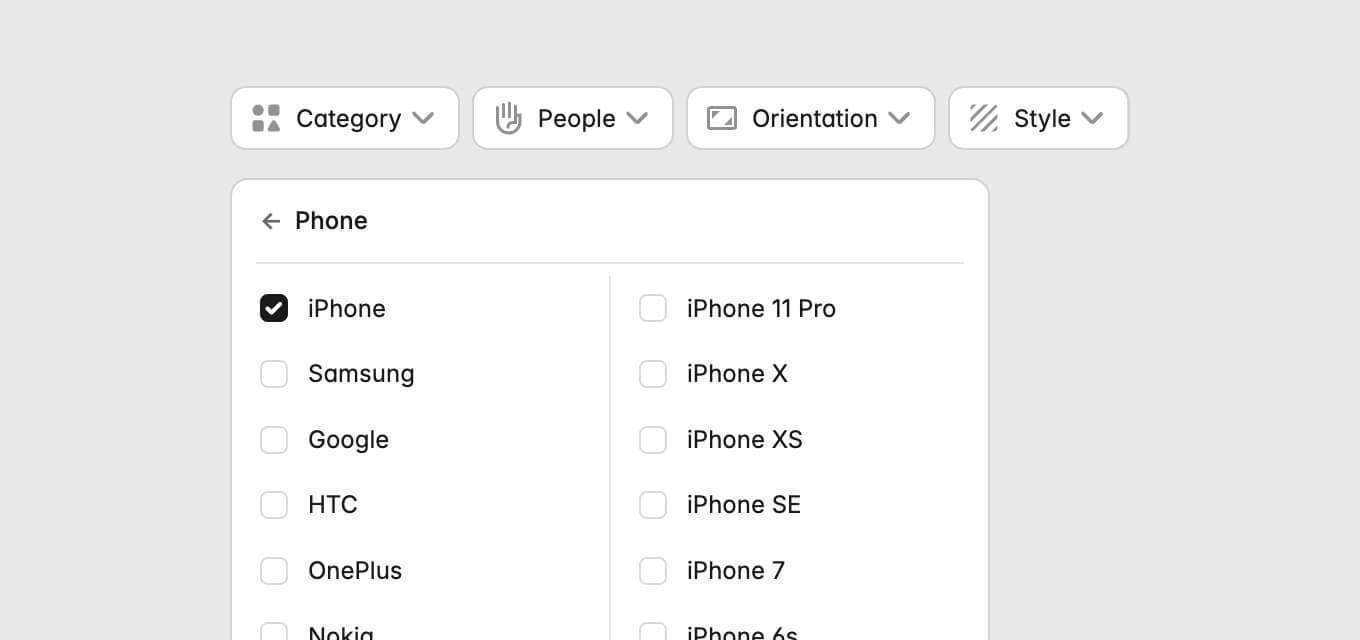This screenshot has height=640, width=1360.
Task: Check the Samsung checkbox
Action: (274, 373)
